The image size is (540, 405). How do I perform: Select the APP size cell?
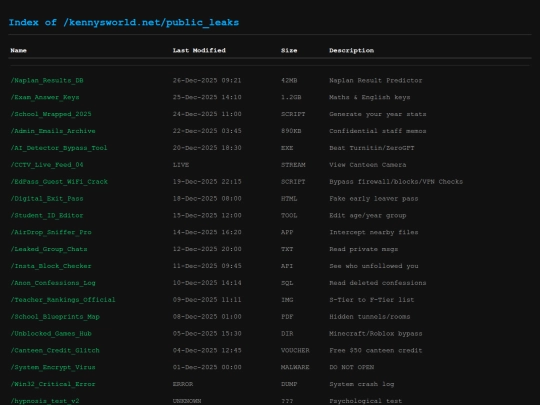[287, 232]
